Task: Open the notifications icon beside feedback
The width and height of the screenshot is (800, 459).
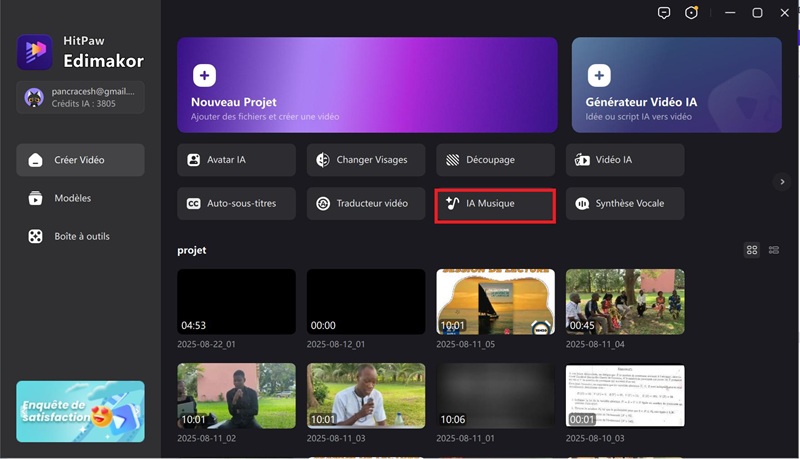Action: pyautogui.click(x=691, y=13)
